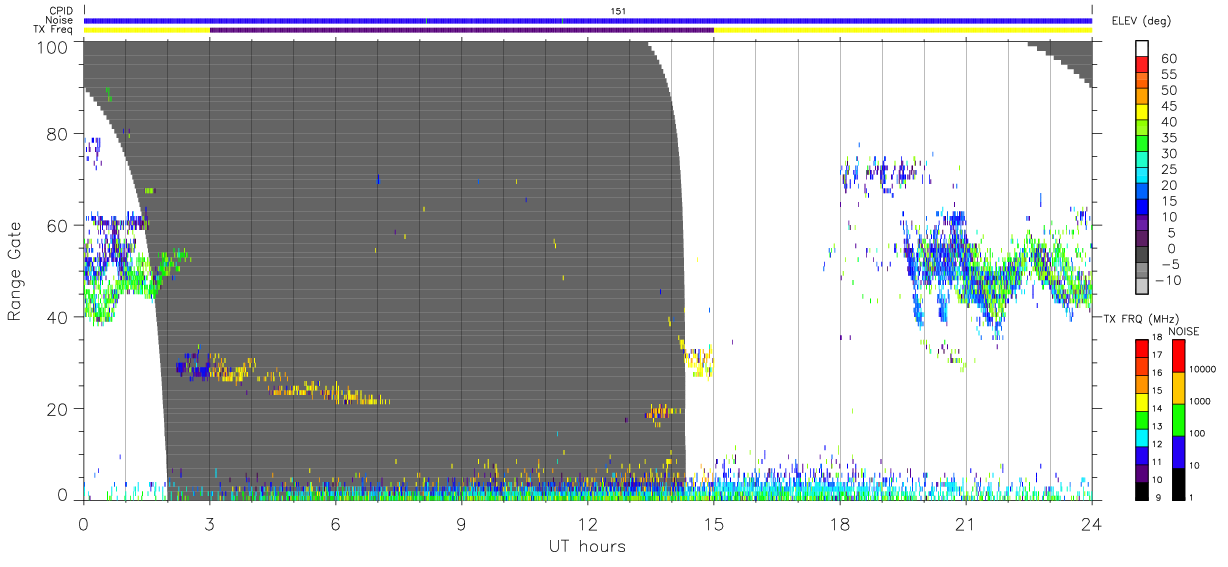Click the 3 tick on UT hours axis
Viewport: 1228px width, 567px height.
(x=210, y=523)
